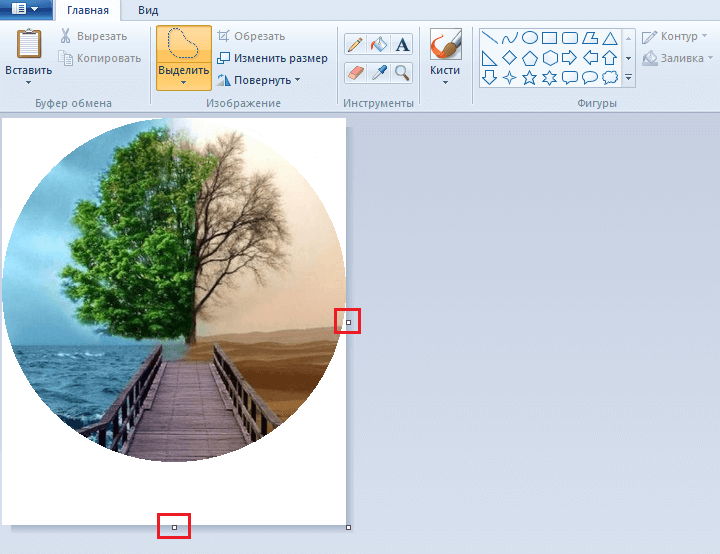Click the Brushes (Кисти) icon
The width and height of the screenshot is (720, 554).
[445, 46]
